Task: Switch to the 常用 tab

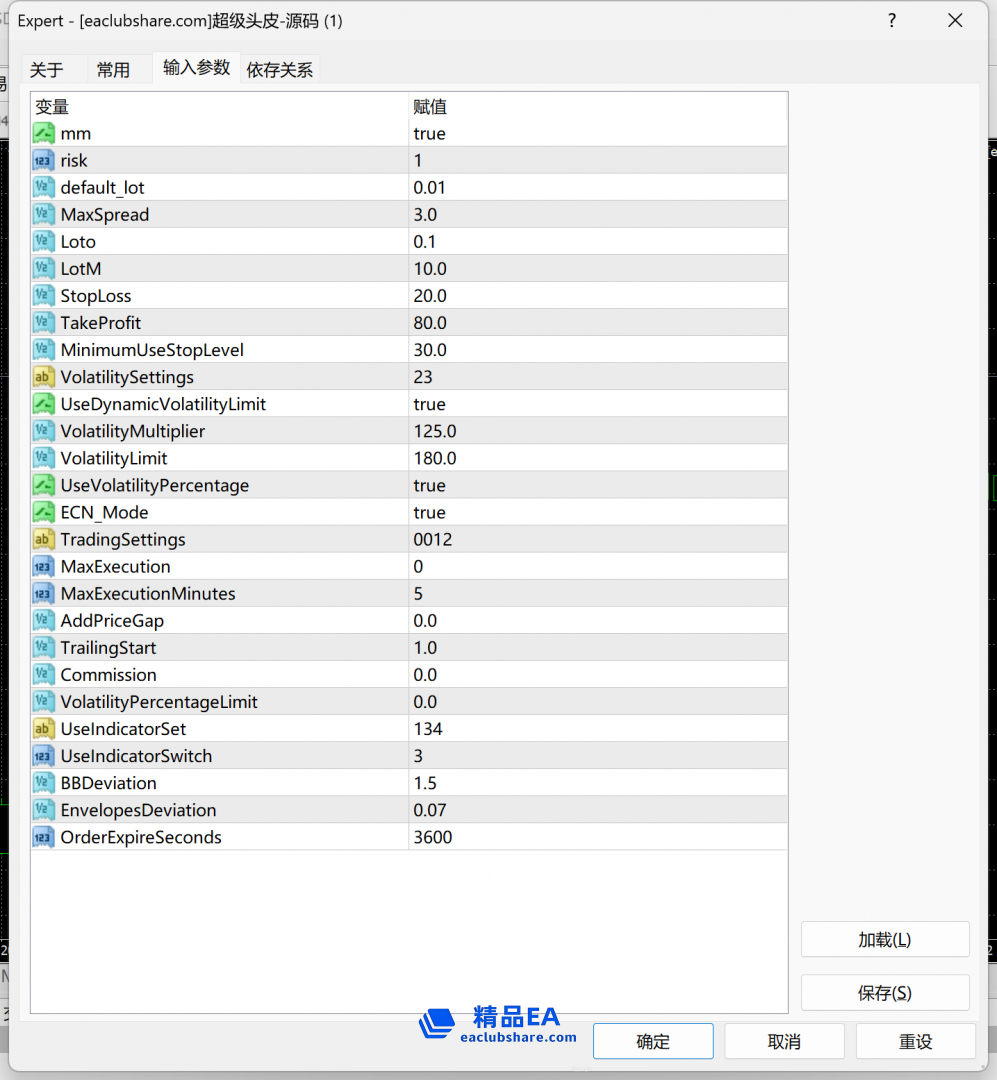Action: click(113, 69)
